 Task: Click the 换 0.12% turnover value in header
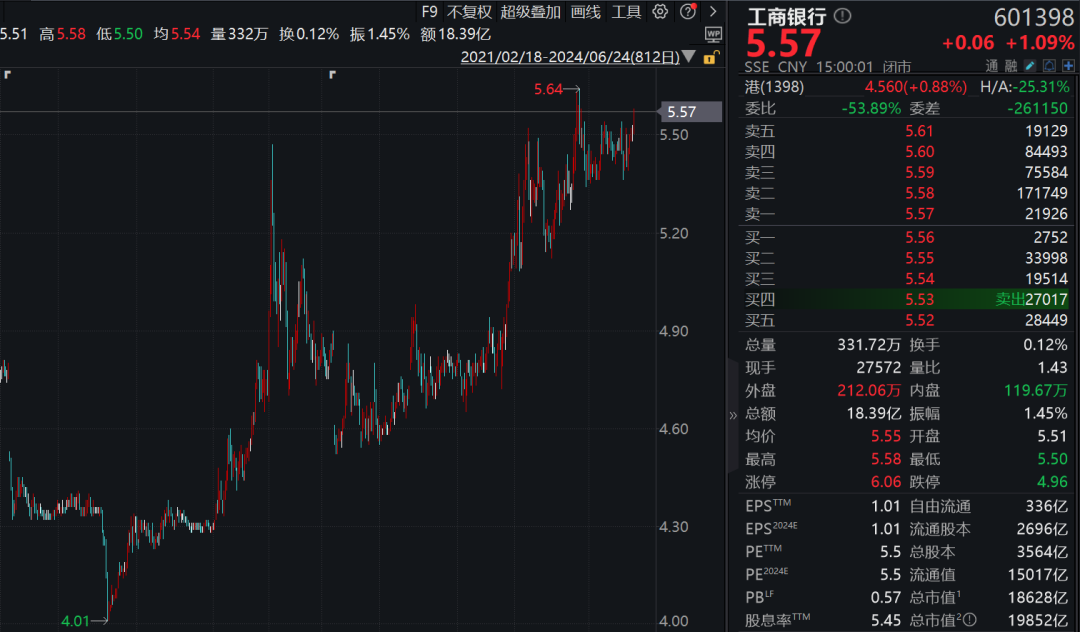click(318, 34)
